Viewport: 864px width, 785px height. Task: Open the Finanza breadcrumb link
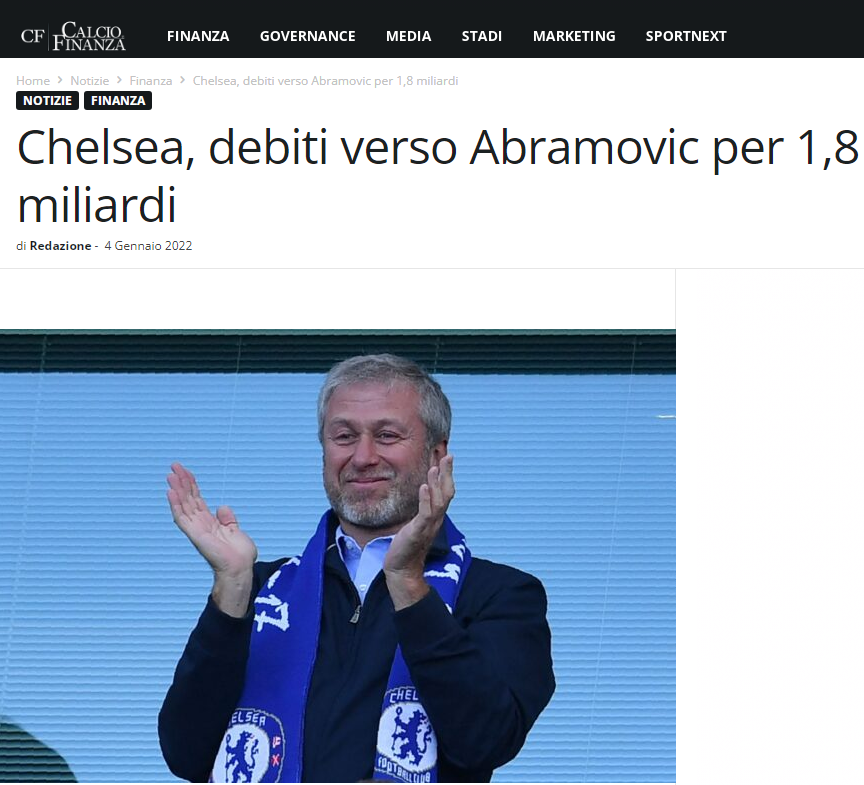151,81
